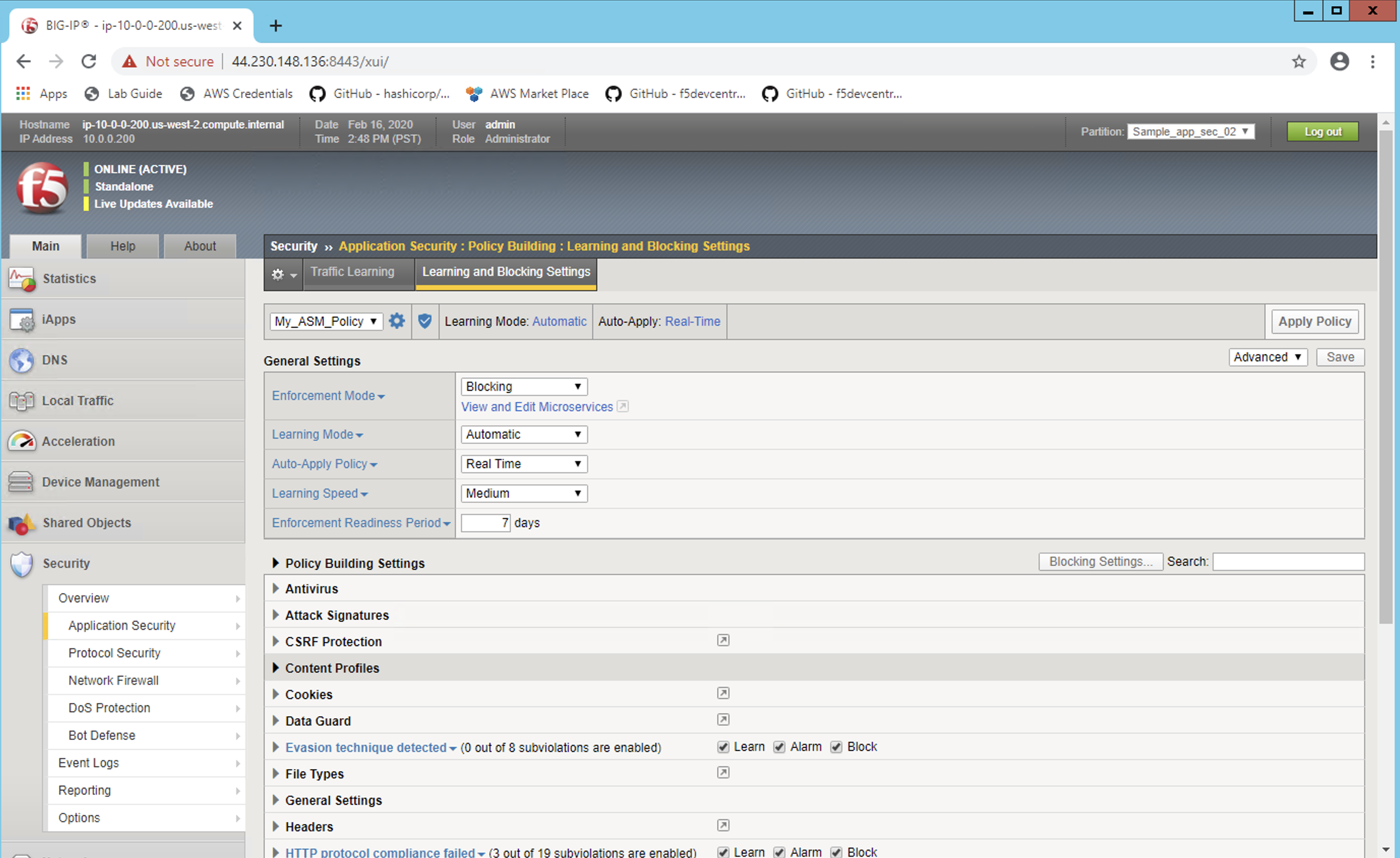
Task: Toggle Block checkbox for Evasion technique detected
Action: [836, 747]
